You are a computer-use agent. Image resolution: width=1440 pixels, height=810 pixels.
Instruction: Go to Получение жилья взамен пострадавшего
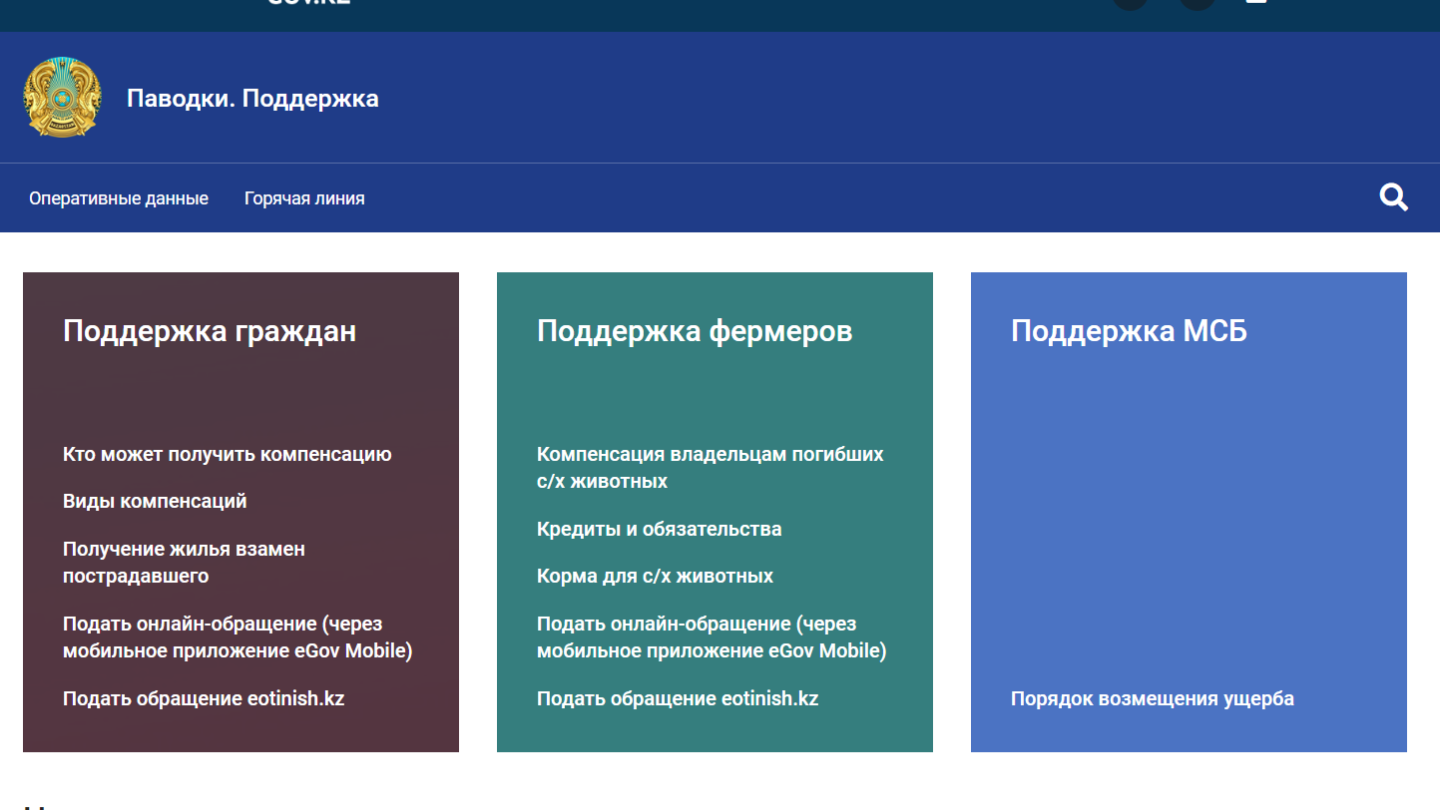[x=184, y=562]
